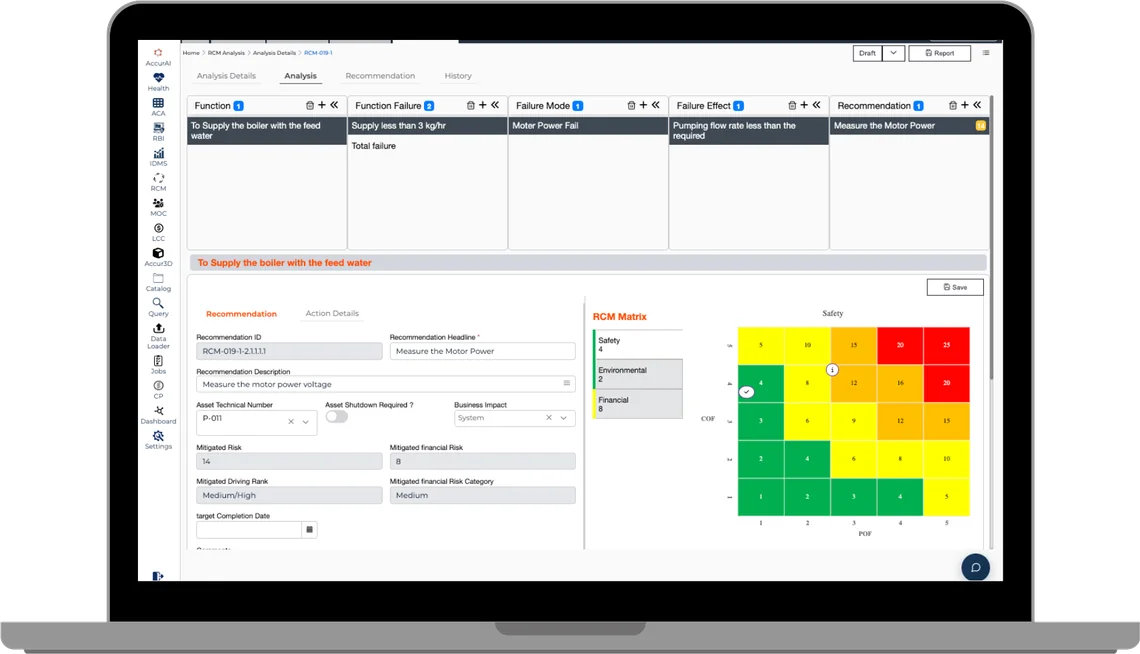The height and width of the screenshot is (654, 1140).
Task: Click the Save button
Action: tap(955, 287)
